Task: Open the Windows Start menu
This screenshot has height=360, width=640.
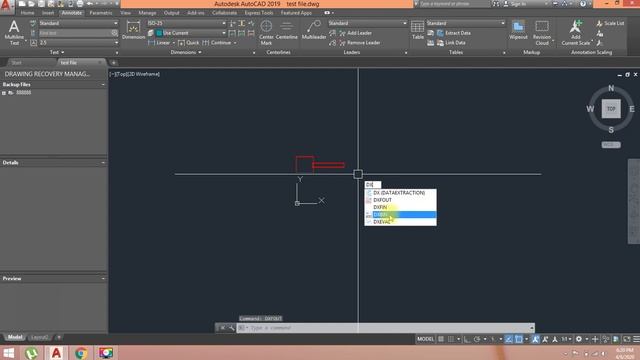Action: (x=8, y=353)
